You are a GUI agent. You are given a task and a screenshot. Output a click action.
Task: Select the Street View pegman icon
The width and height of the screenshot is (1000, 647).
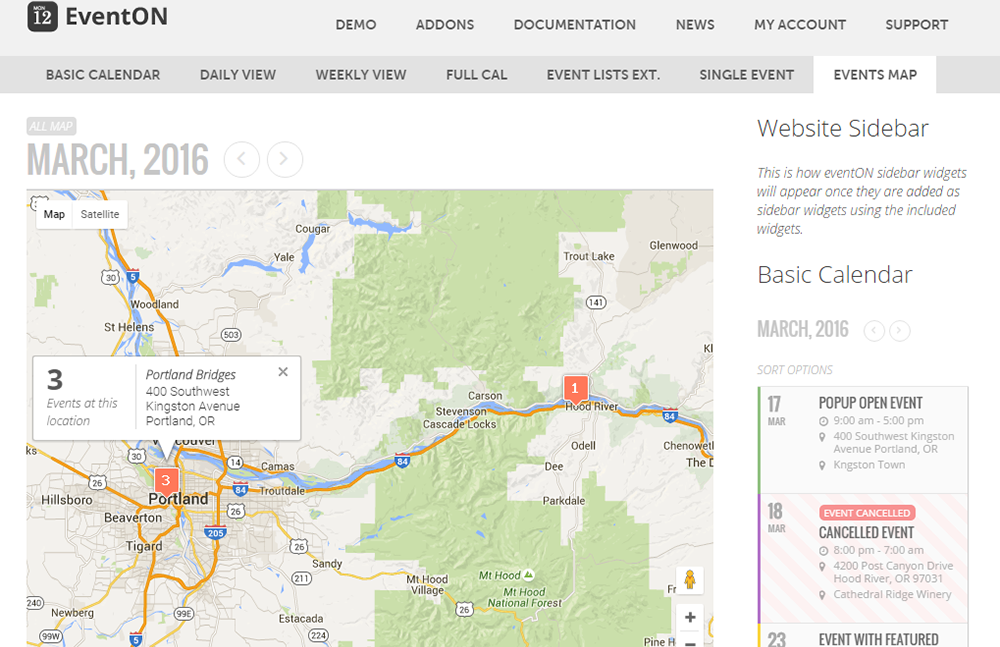tap(689, 580)
